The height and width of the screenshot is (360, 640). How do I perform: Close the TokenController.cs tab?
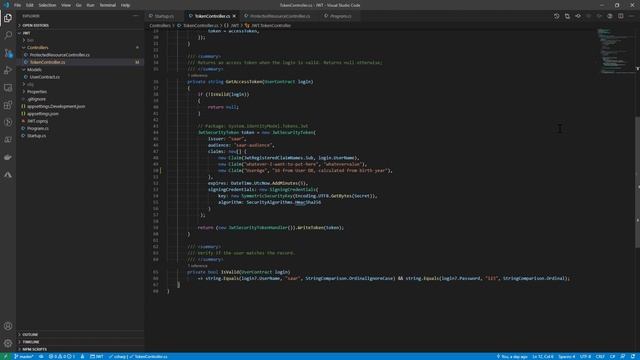pos(234,16)
